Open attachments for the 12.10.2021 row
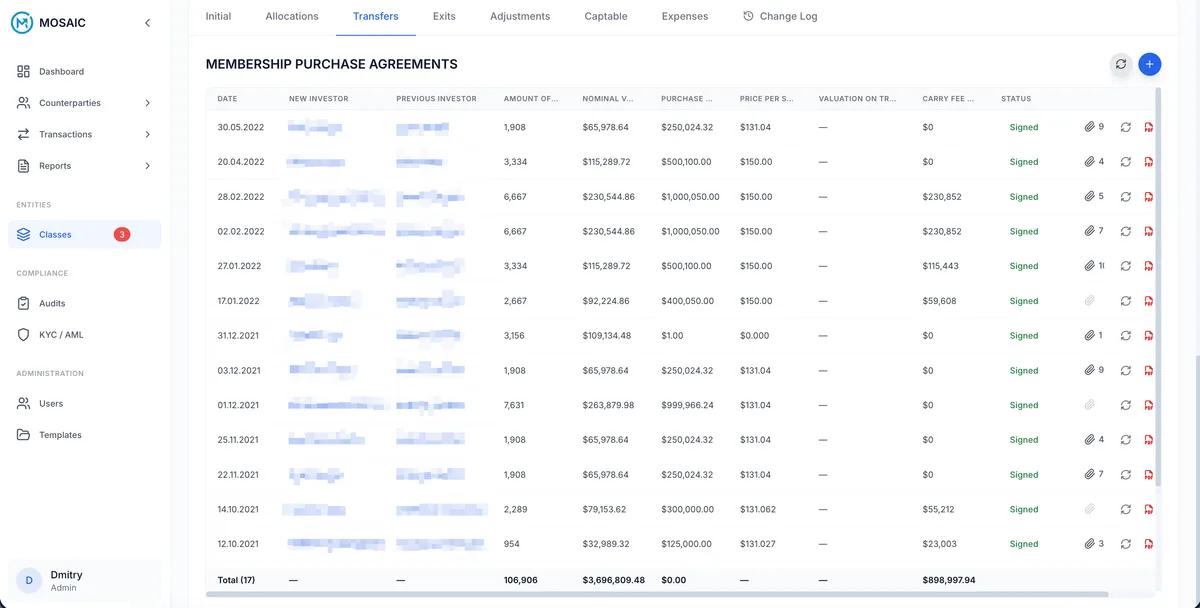 1094,544
